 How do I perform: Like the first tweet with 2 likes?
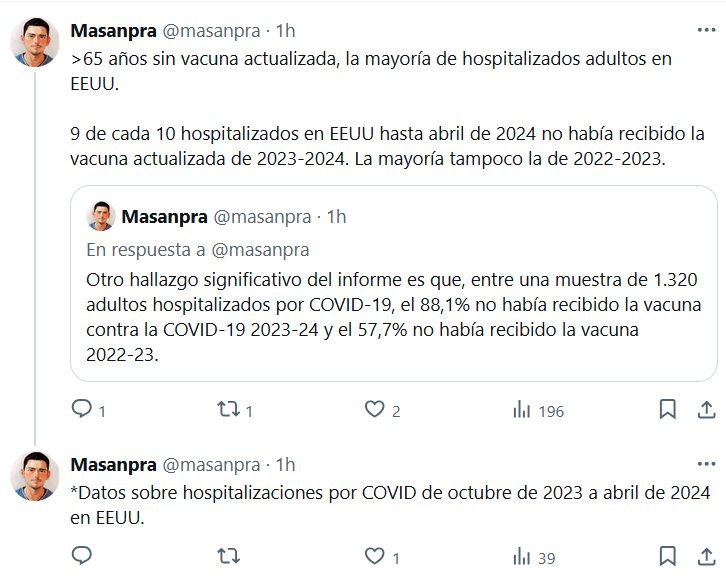coord(375,409)
